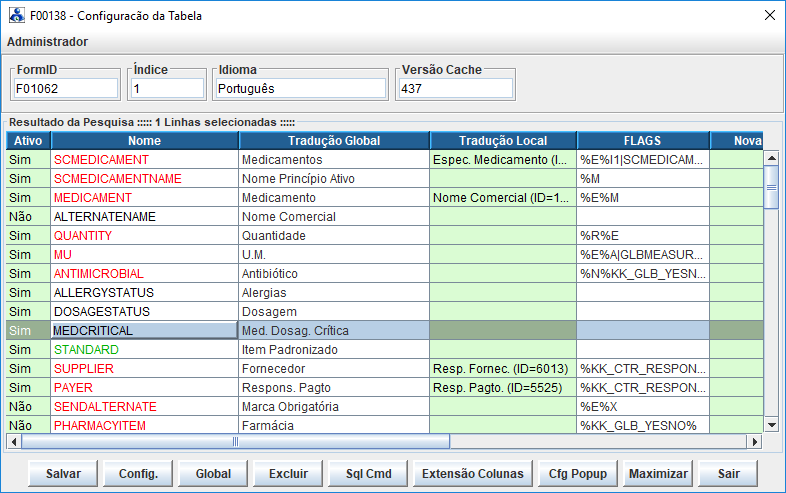This screenshot has height=493, width=786.
Task: Sort by the Nome column header
Action: 144,141
